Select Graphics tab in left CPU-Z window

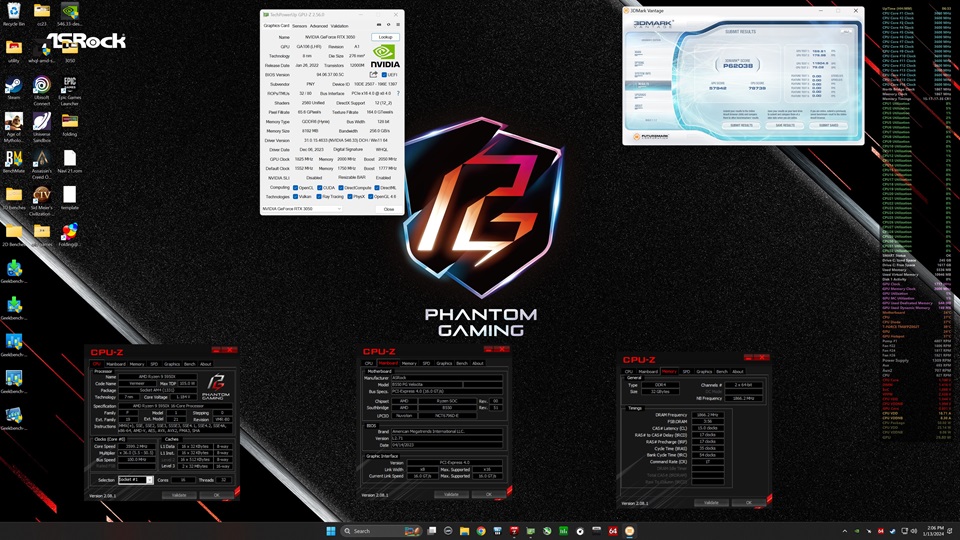coord(171,364)
